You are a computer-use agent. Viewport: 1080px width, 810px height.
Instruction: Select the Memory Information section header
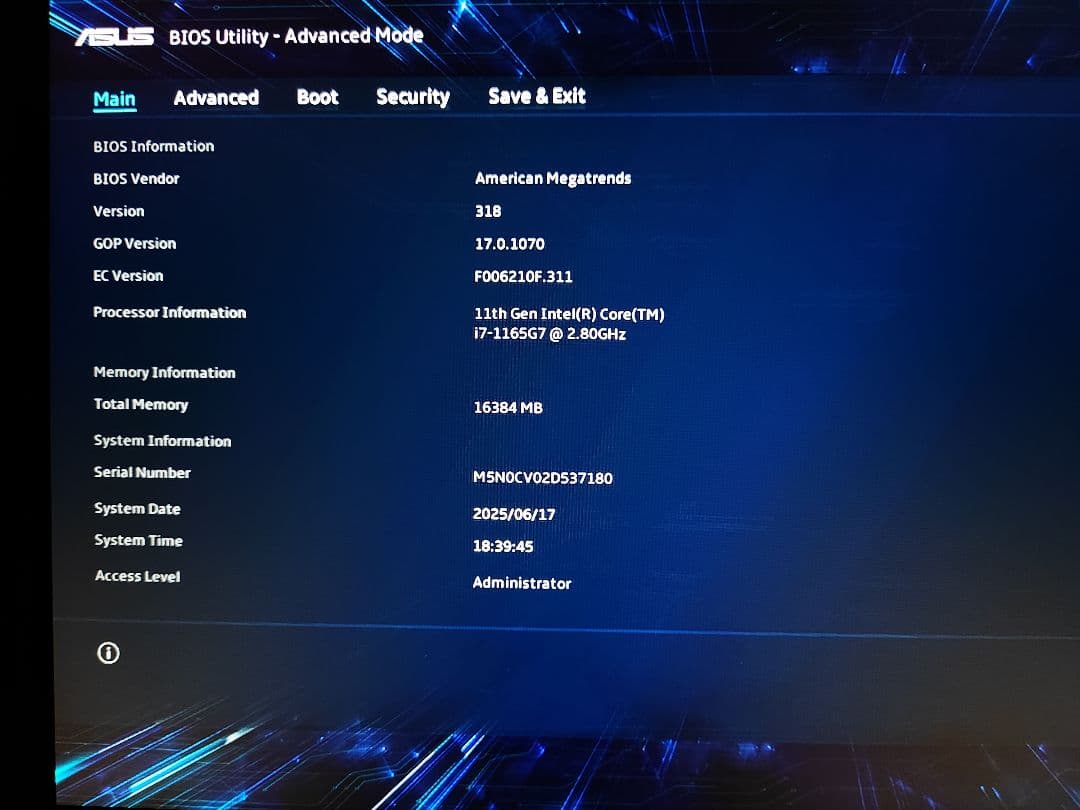(164, 372)
